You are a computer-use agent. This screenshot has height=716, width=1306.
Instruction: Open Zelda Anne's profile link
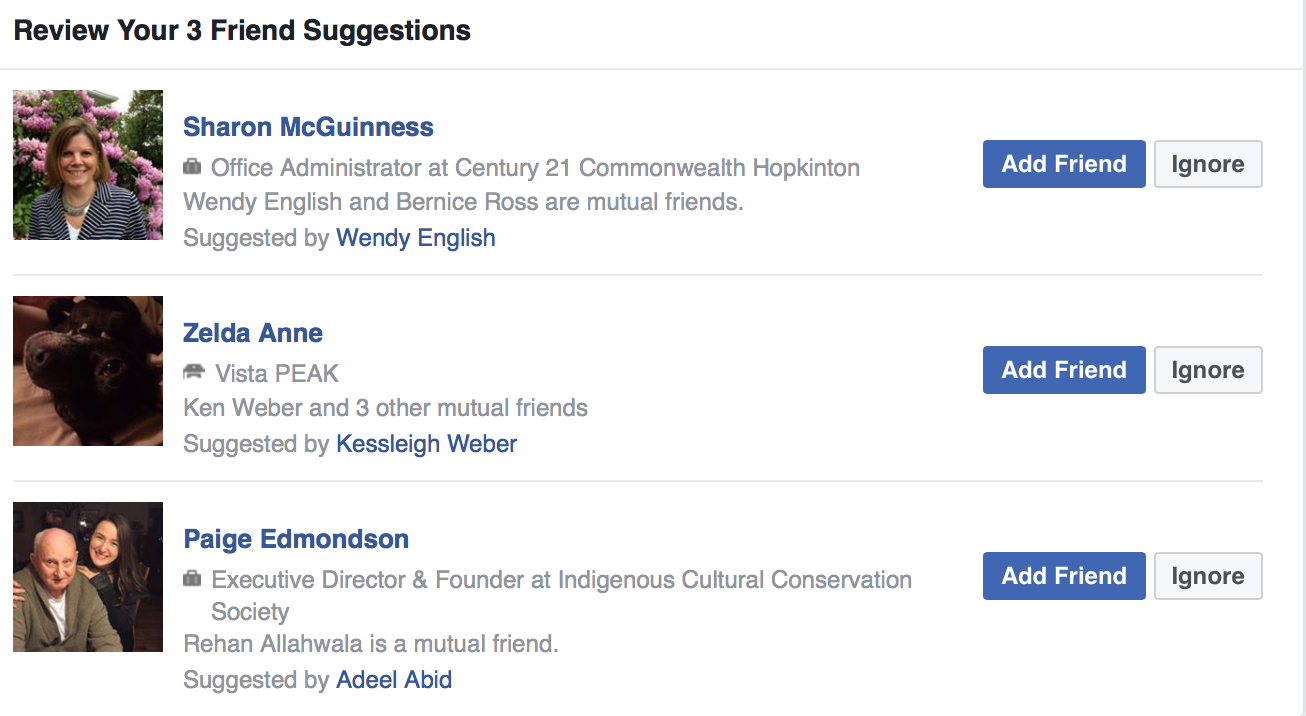(253, 333)
